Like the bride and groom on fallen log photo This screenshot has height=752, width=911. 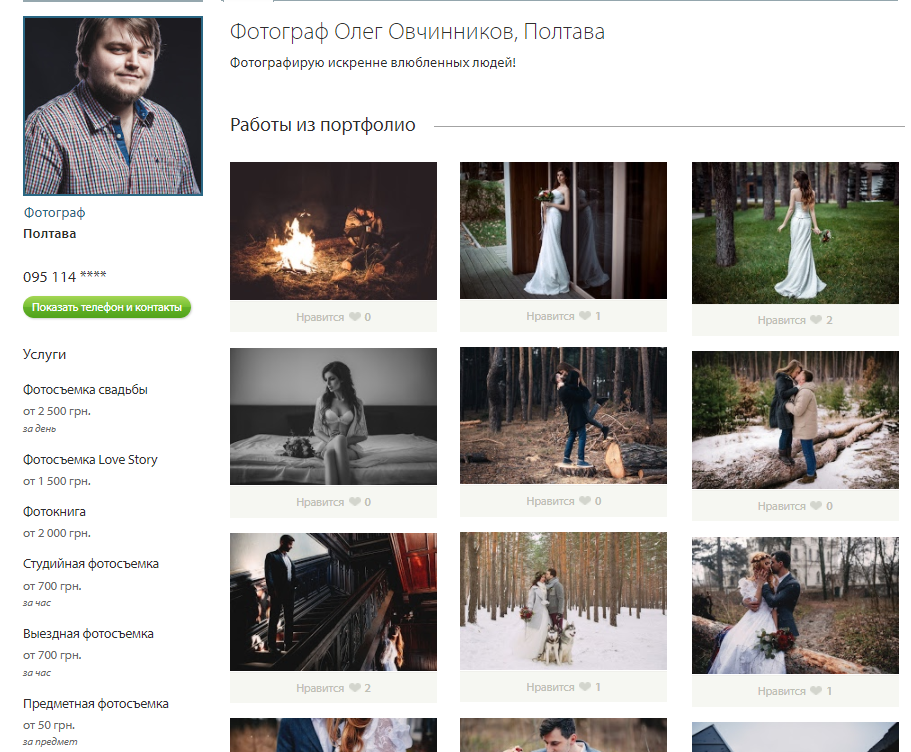815,691
